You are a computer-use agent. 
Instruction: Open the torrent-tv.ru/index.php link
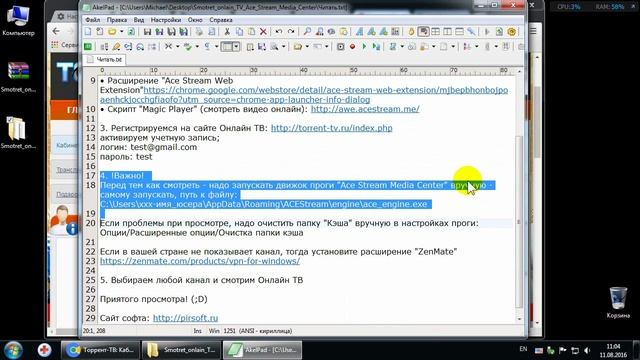[x=331, y=128]
